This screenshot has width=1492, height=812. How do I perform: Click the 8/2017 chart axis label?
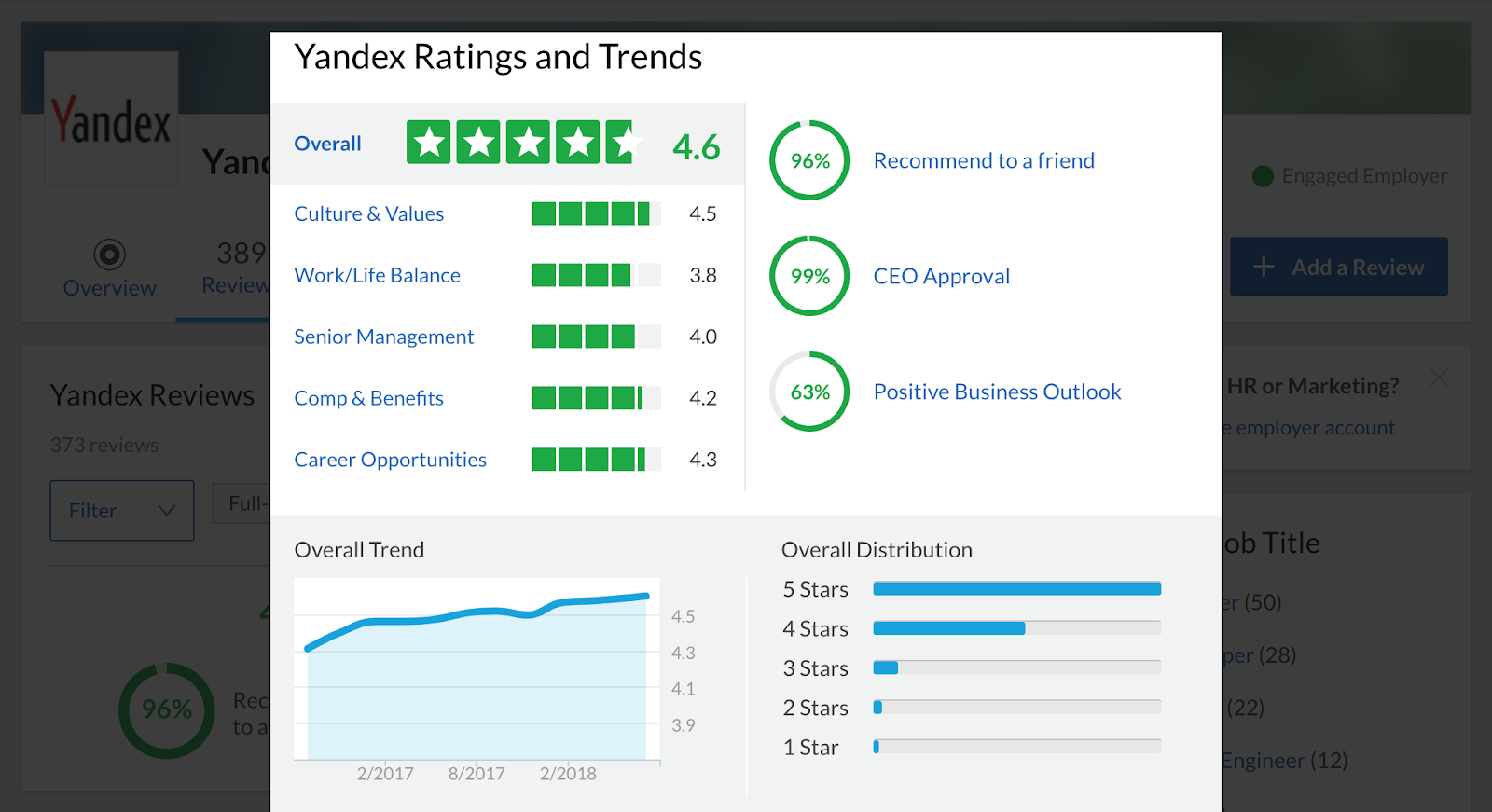click(x=477, y=773)
